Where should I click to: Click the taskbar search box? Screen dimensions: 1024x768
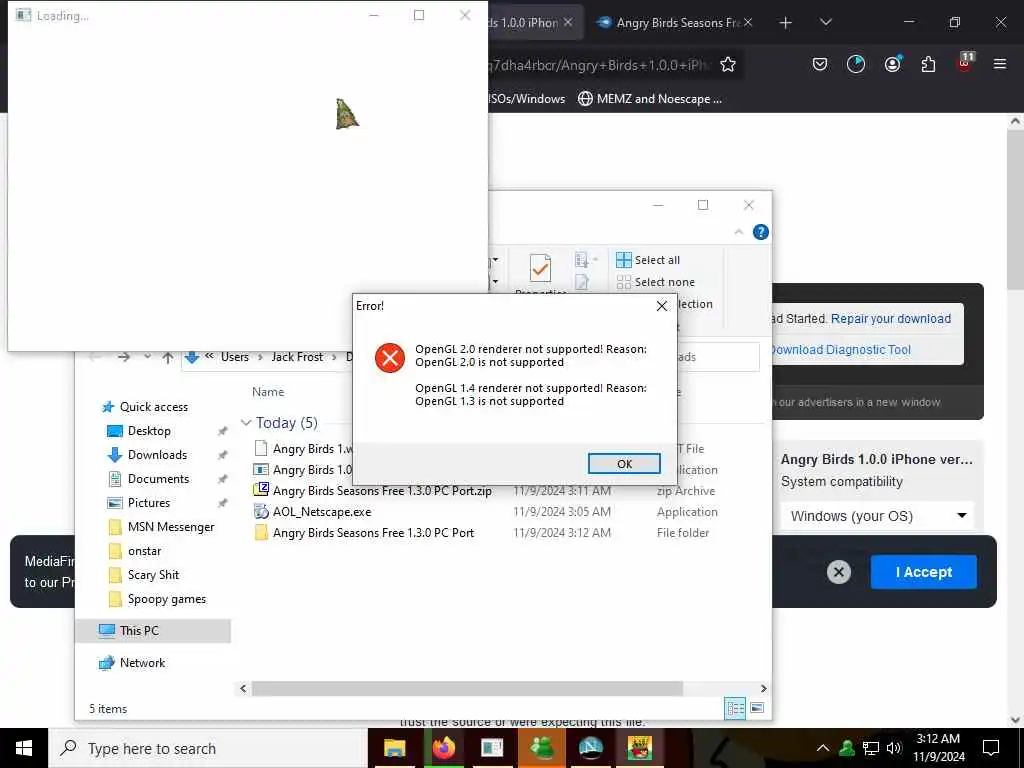point(208,748)
